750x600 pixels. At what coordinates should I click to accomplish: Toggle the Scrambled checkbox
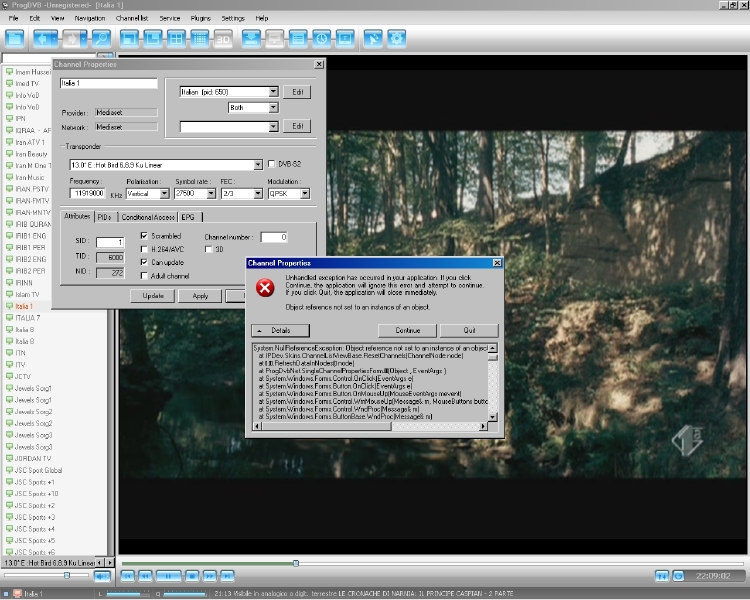click(x=144, y=236)
